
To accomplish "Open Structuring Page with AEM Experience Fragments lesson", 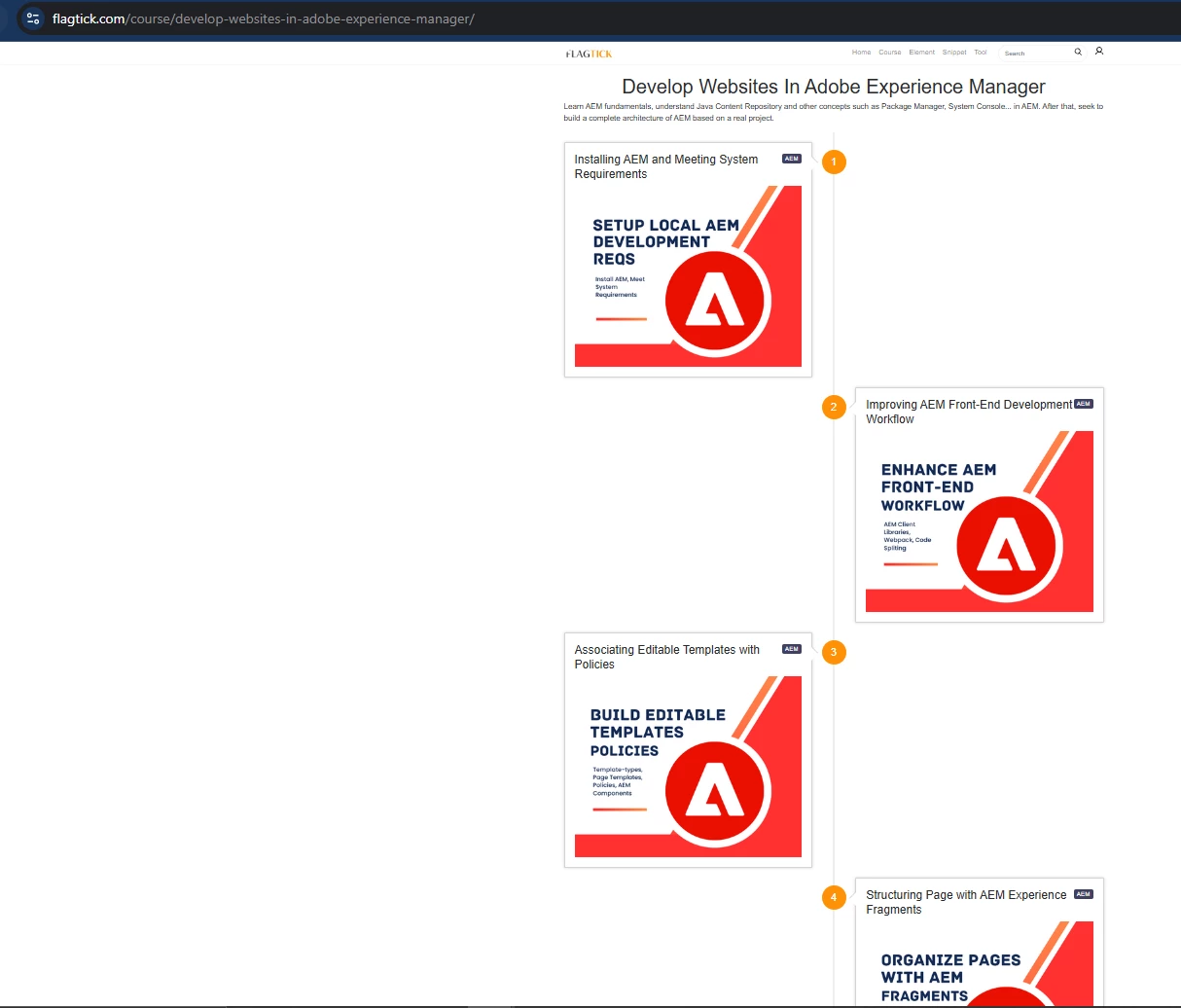I will tap(966, 902).
